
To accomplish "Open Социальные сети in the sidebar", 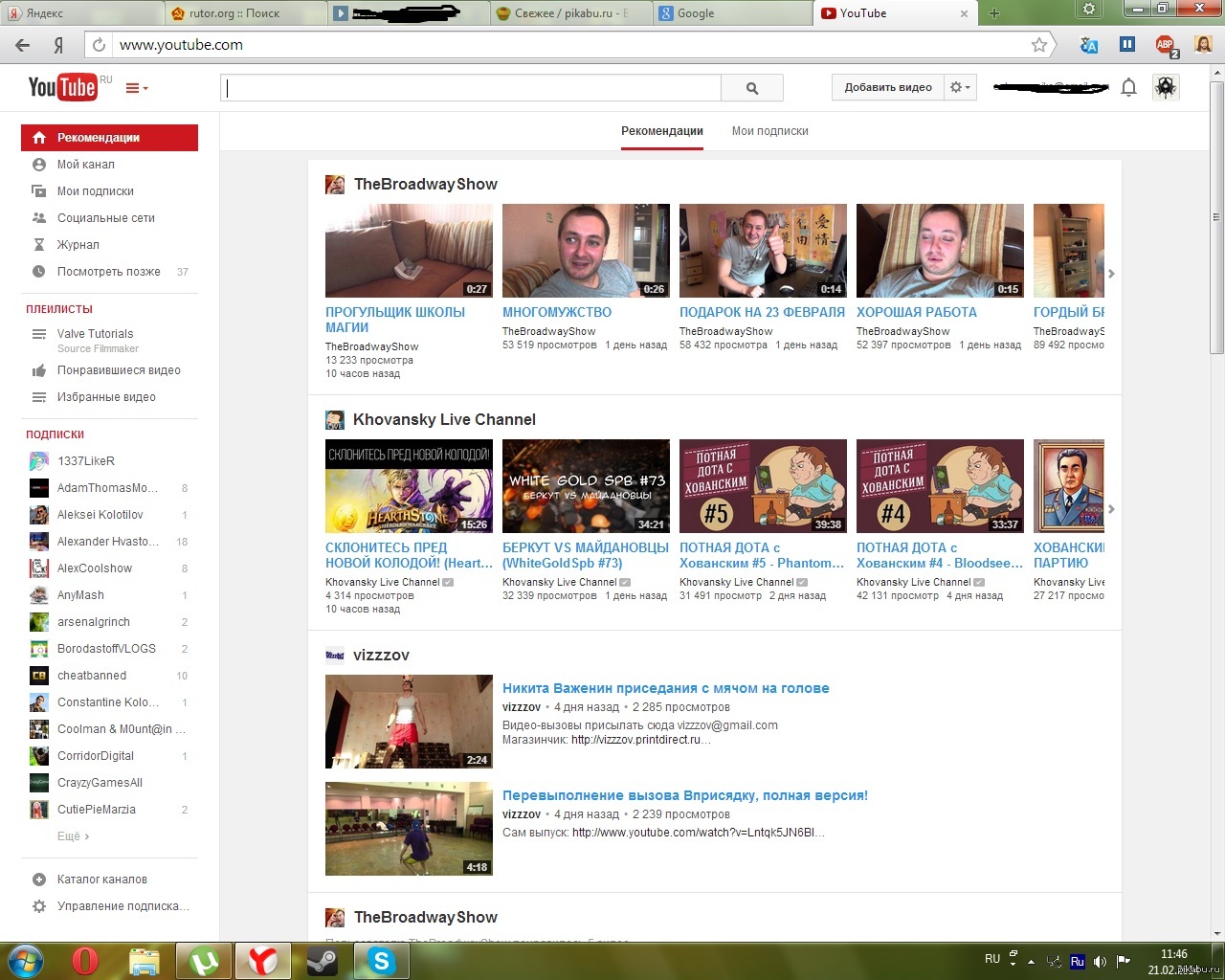I will pos(105,218).
